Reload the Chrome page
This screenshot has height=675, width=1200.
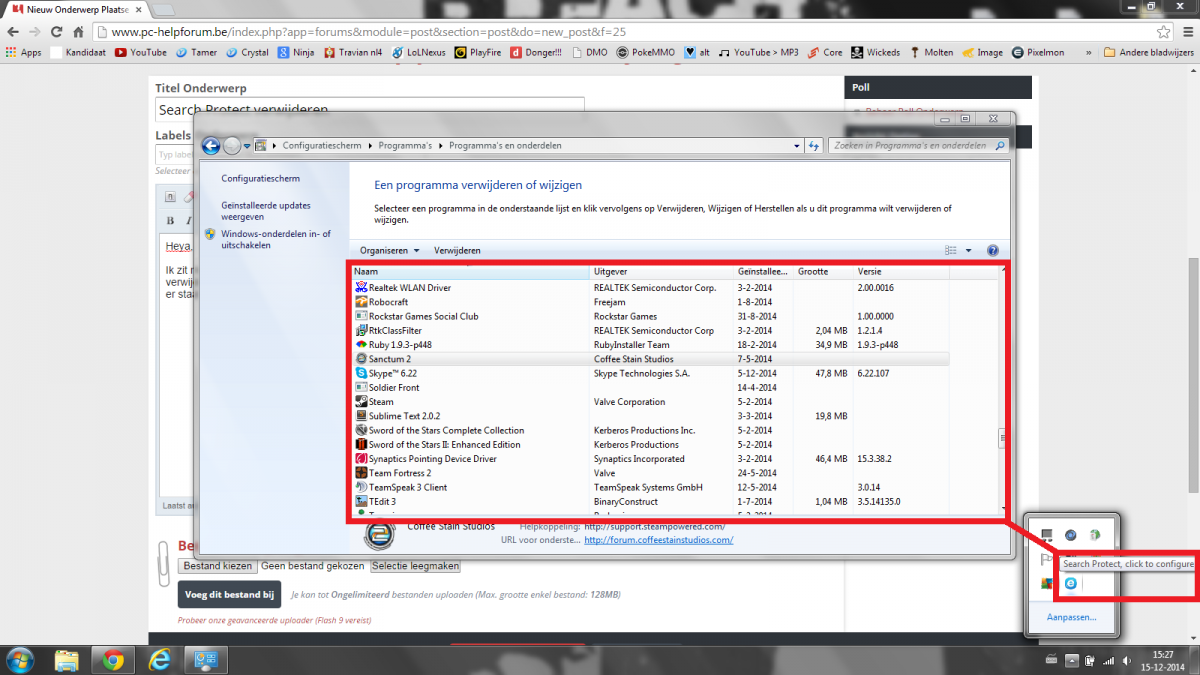tap(57, 31)
